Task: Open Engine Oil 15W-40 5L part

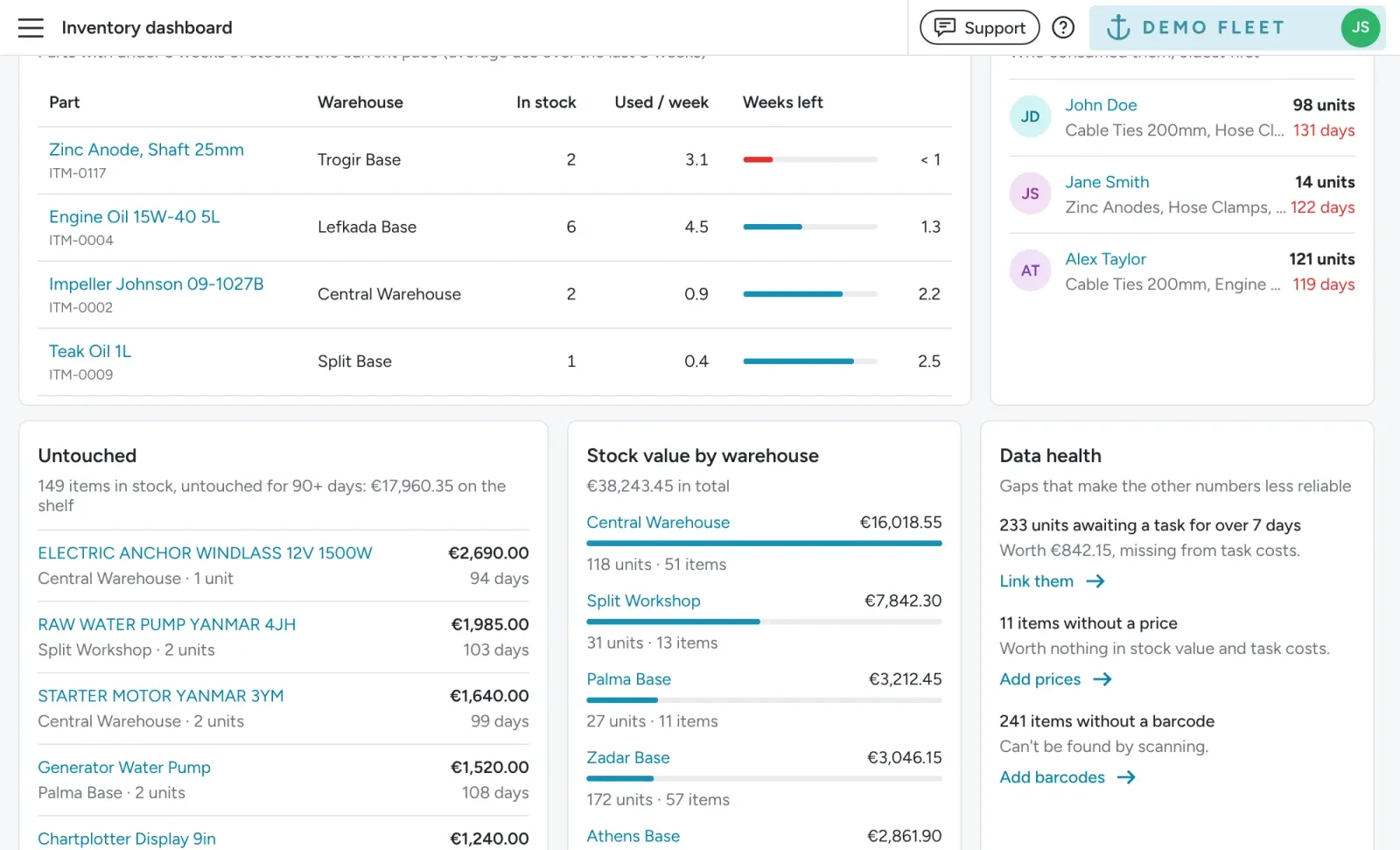Action: tap(135, 217)
